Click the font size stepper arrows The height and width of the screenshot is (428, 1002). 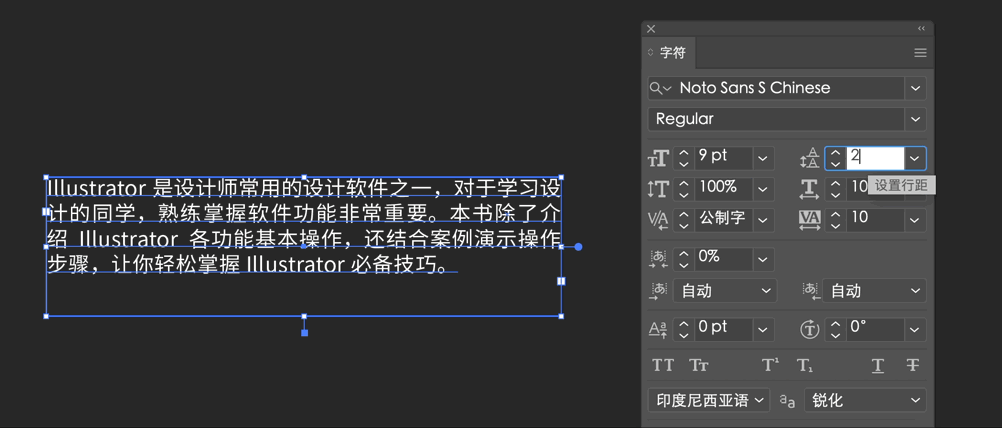(x=684, y=158)
